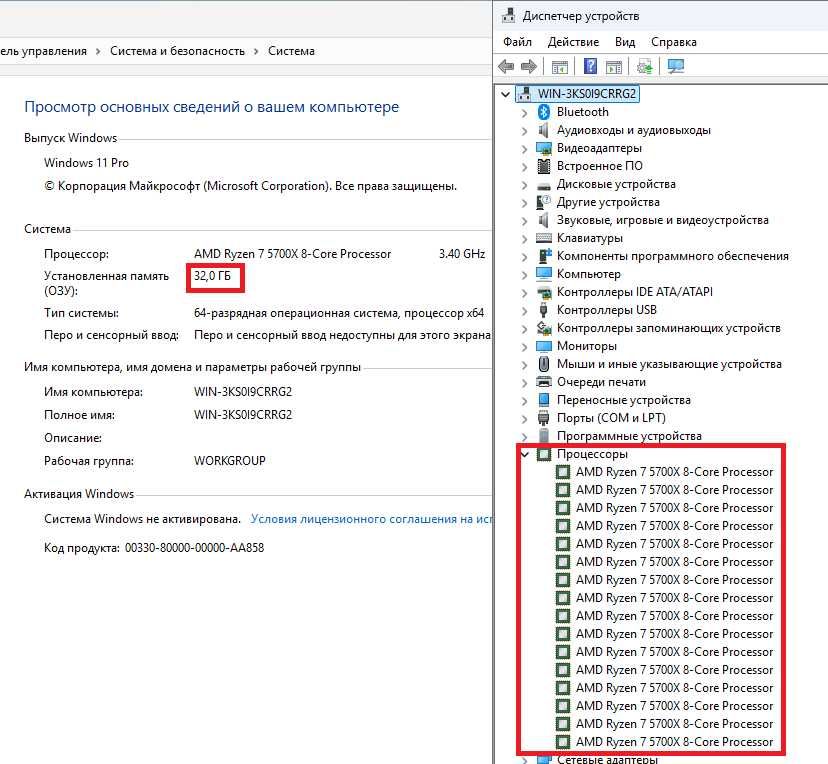Collapse the WIN-3KS0I9CRRG2 root node in Device Manager
Screen dimensions: 828x764
[x=505, y=94]
